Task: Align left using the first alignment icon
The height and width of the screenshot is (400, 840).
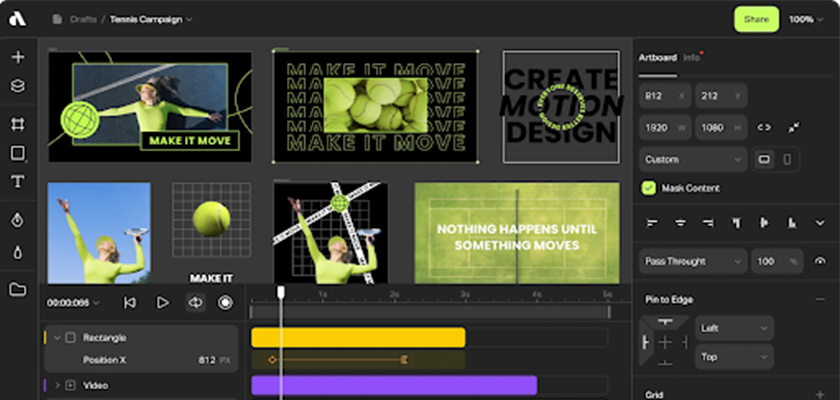Action: tap(652, 223)
